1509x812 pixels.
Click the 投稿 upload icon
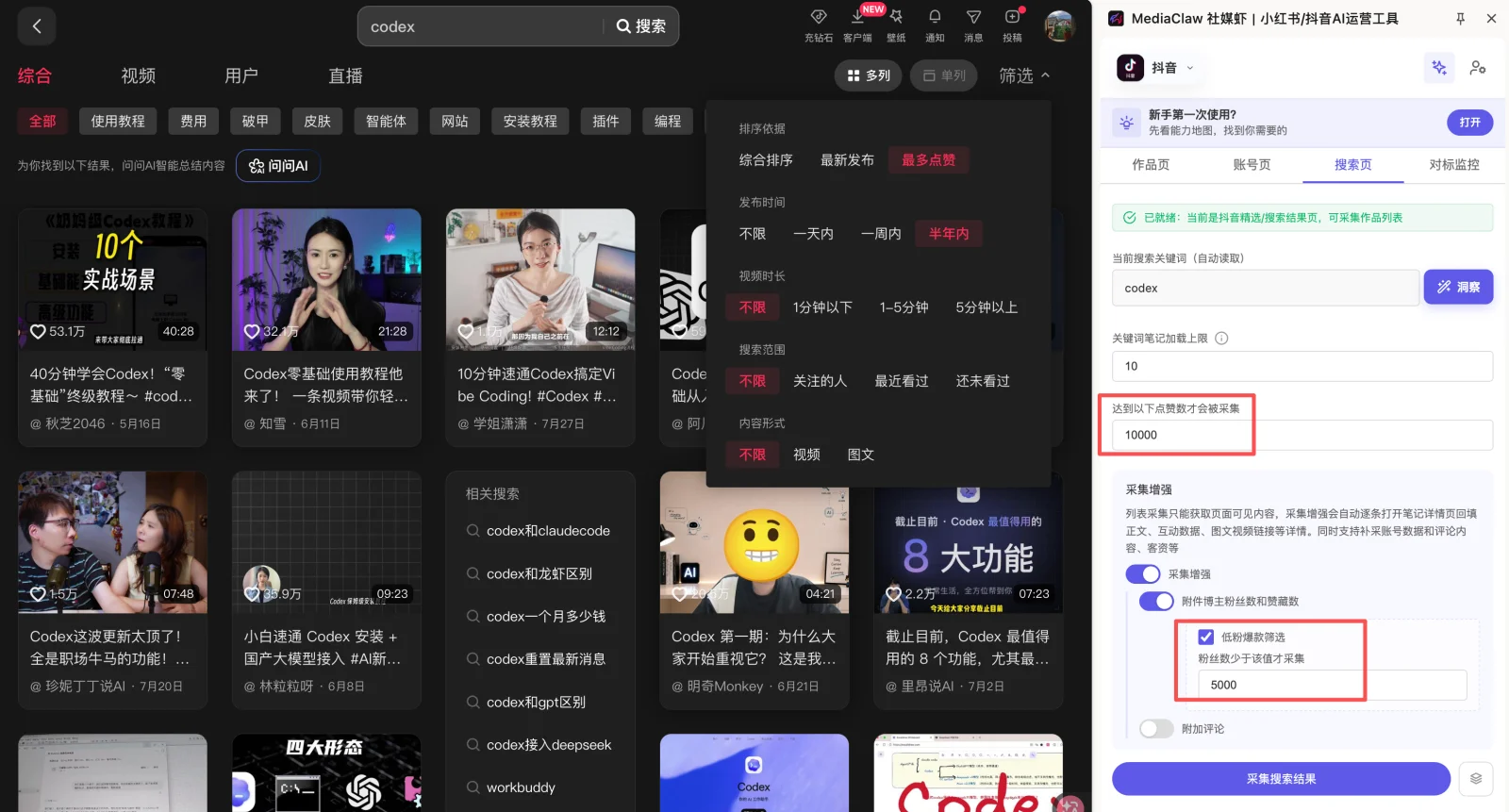[1012, 17]
